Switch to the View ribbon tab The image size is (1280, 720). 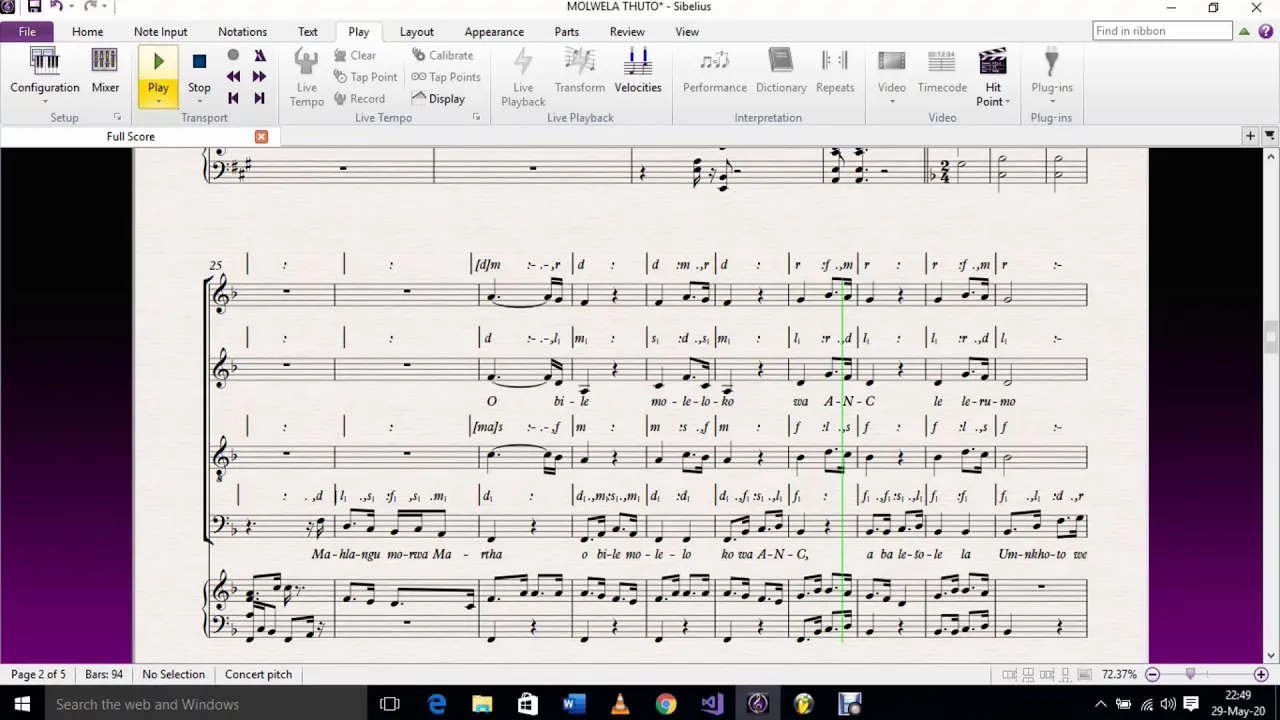point(687,32)
